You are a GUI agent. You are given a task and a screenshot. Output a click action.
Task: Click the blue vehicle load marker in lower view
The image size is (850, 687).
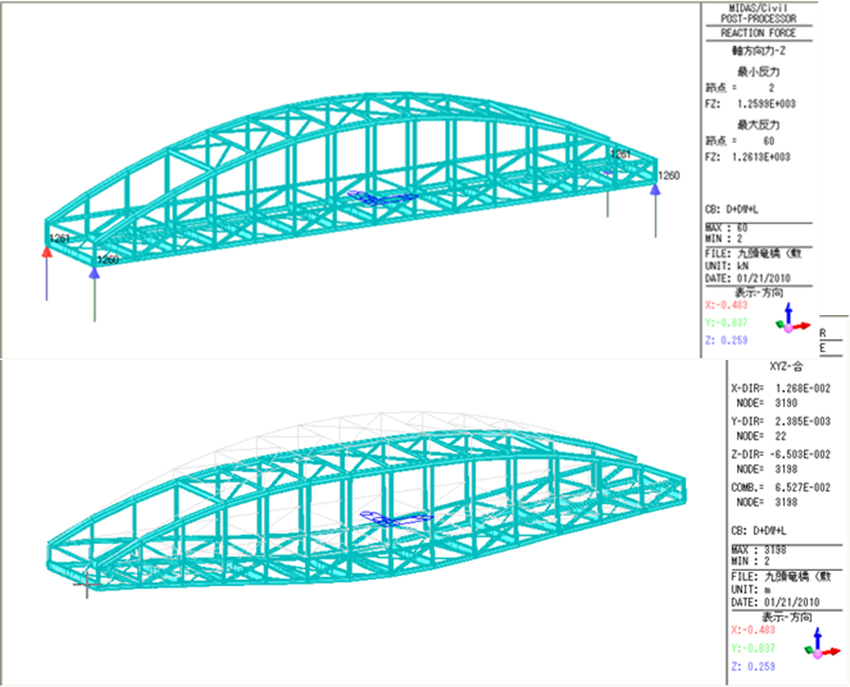tap(397, 517)
